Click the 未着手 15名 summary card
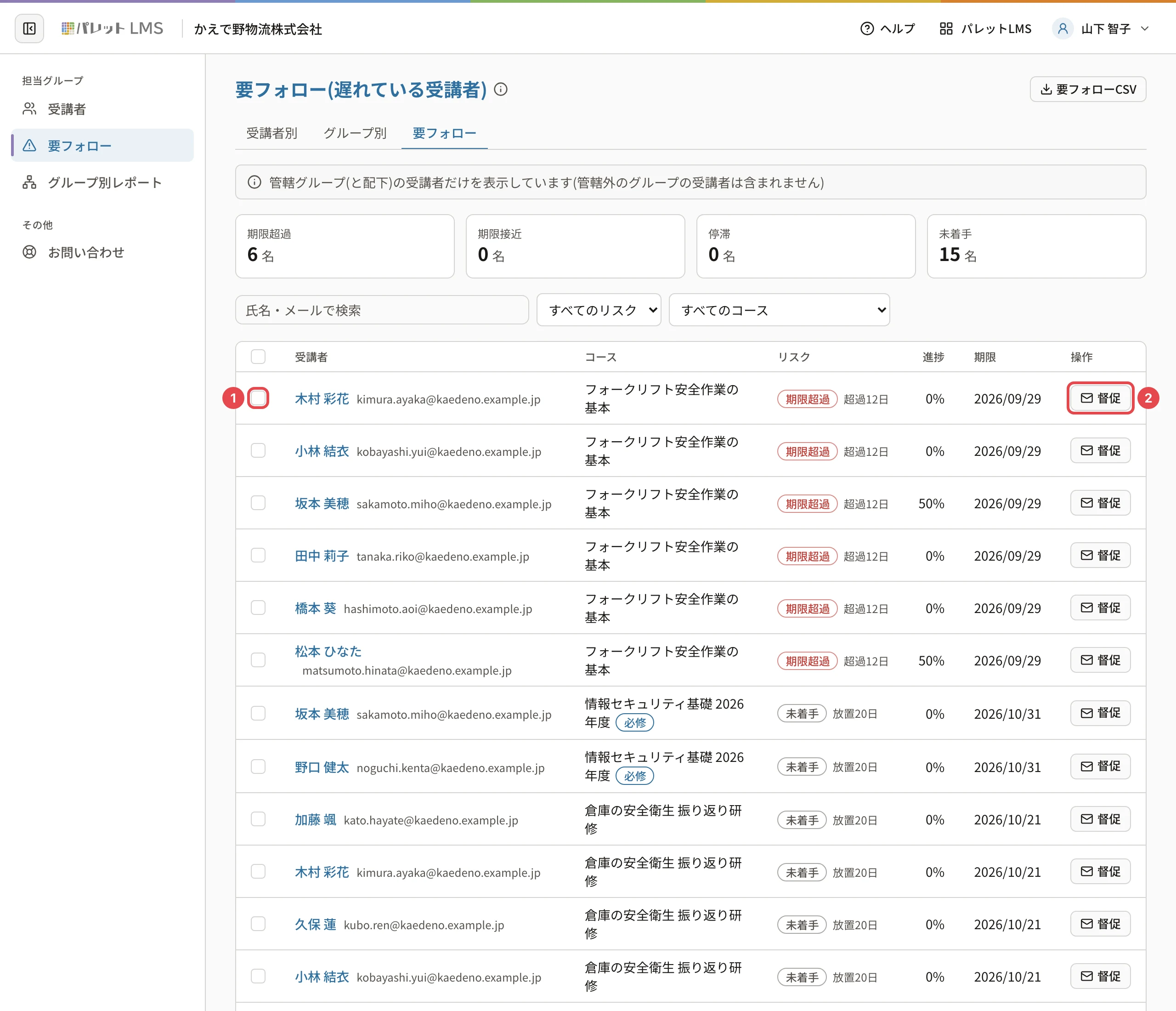This screenshot has width=1176, height=1011. 1036,246
